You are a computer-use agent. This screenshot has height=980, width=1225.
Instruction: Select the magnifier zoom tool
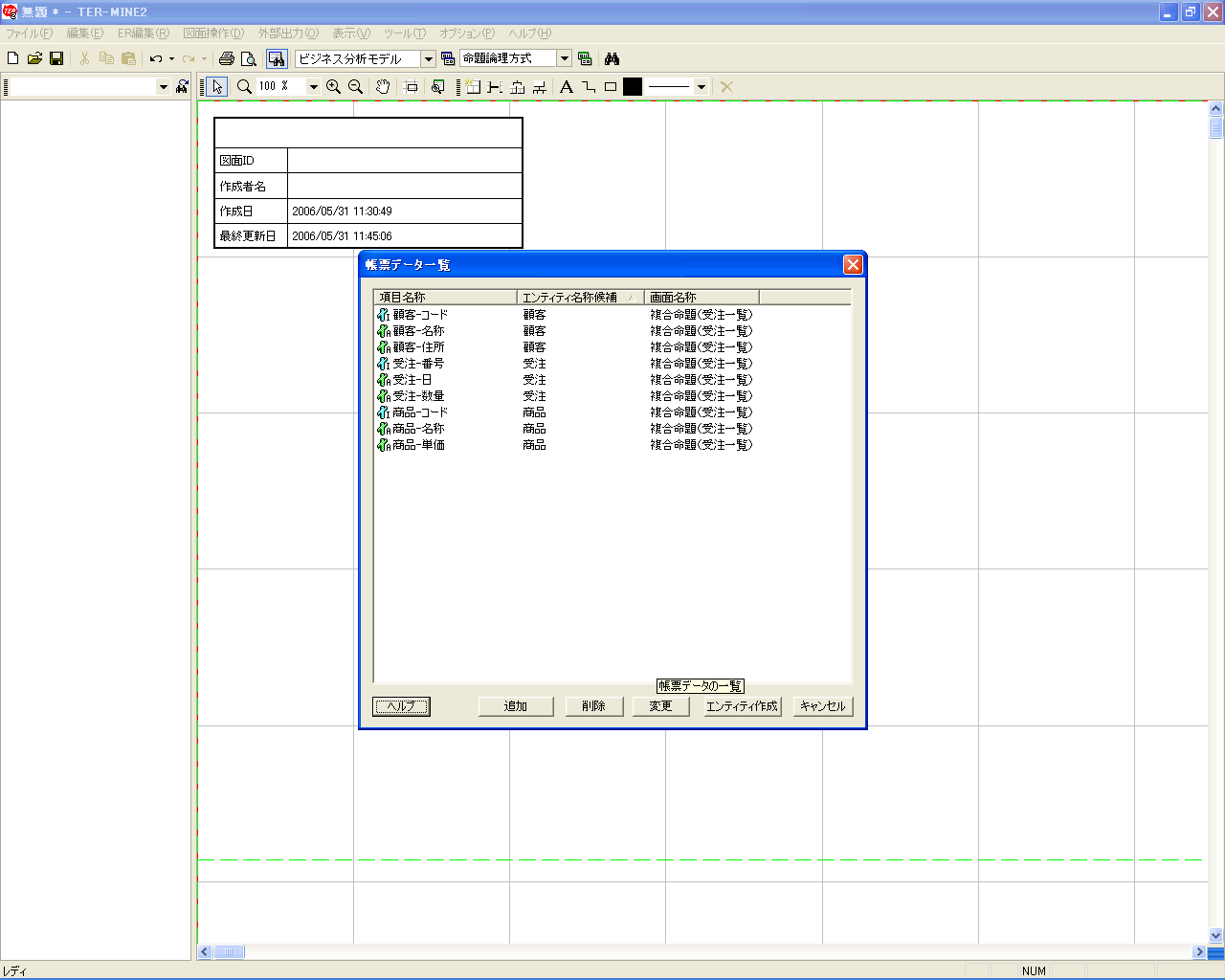pos(244,87)
